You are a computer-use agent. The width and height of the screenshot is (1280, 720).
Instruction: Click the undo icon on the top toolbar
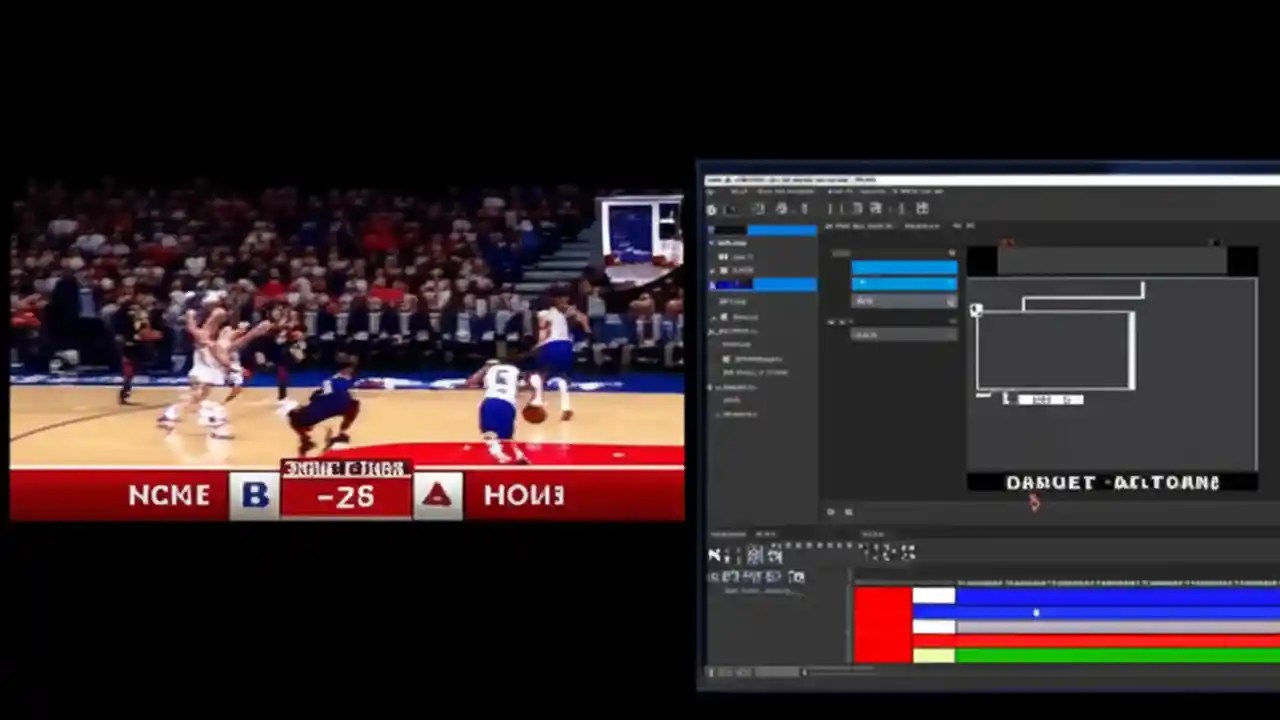[759, 209]
